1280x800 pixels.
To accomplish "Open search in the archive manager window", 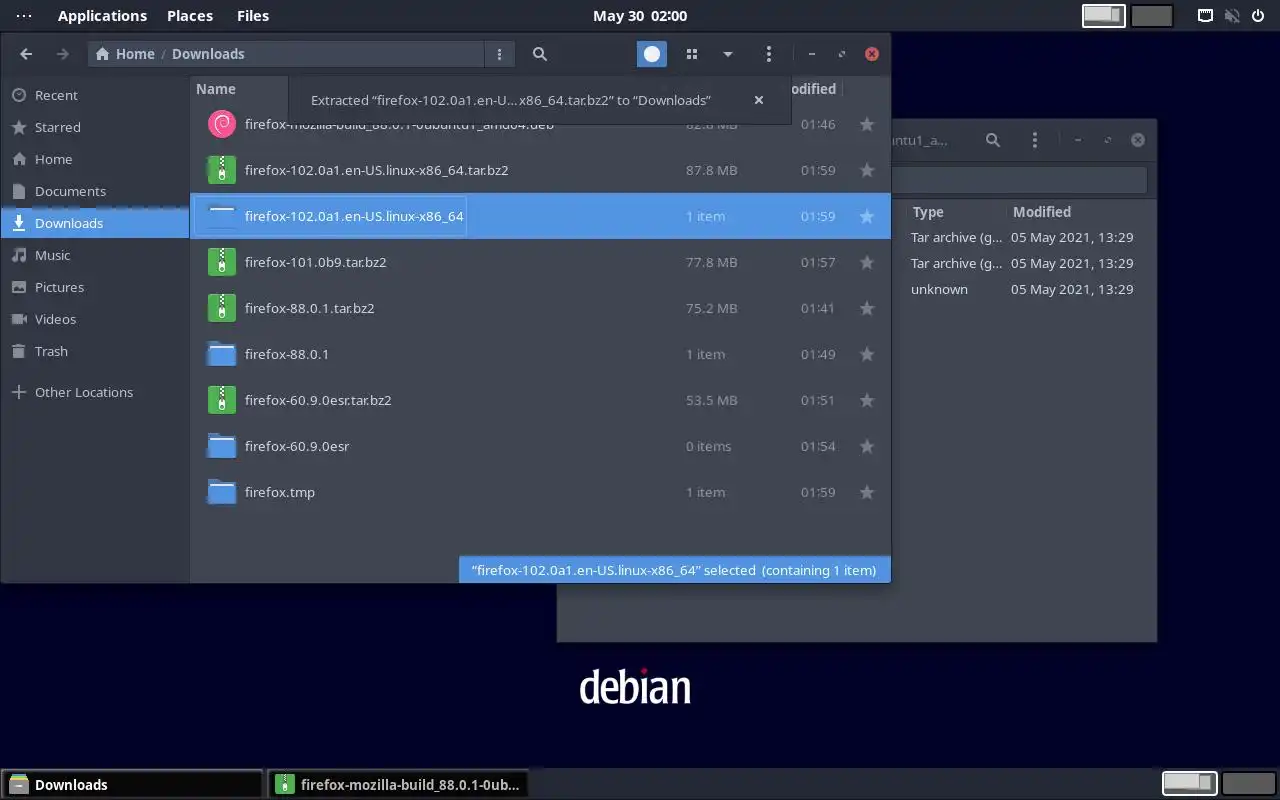I will [x=993, y=140].
